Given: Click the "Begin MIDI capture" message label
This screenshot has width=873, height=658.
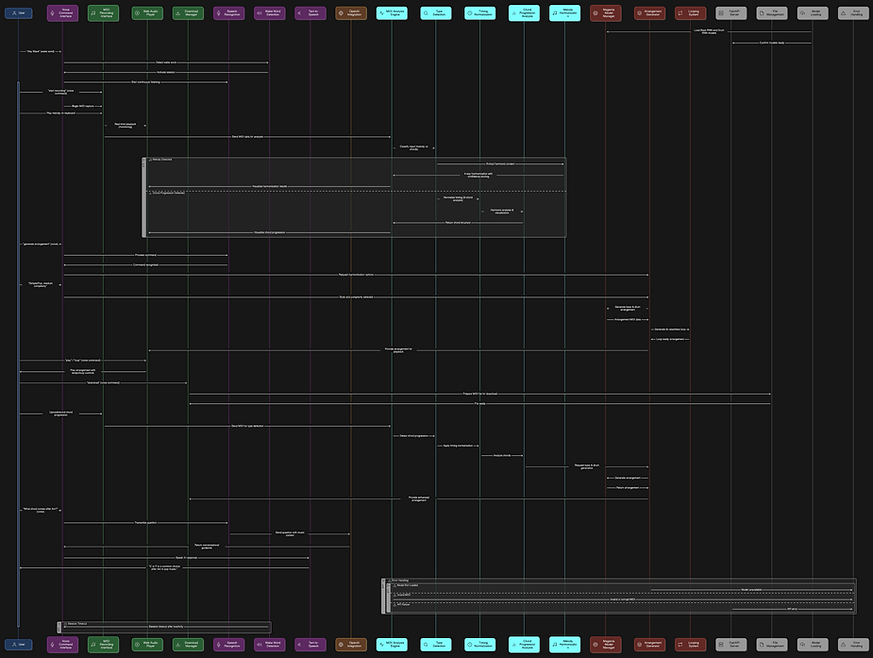Looking at the screenshot, I should pos(82,106).
